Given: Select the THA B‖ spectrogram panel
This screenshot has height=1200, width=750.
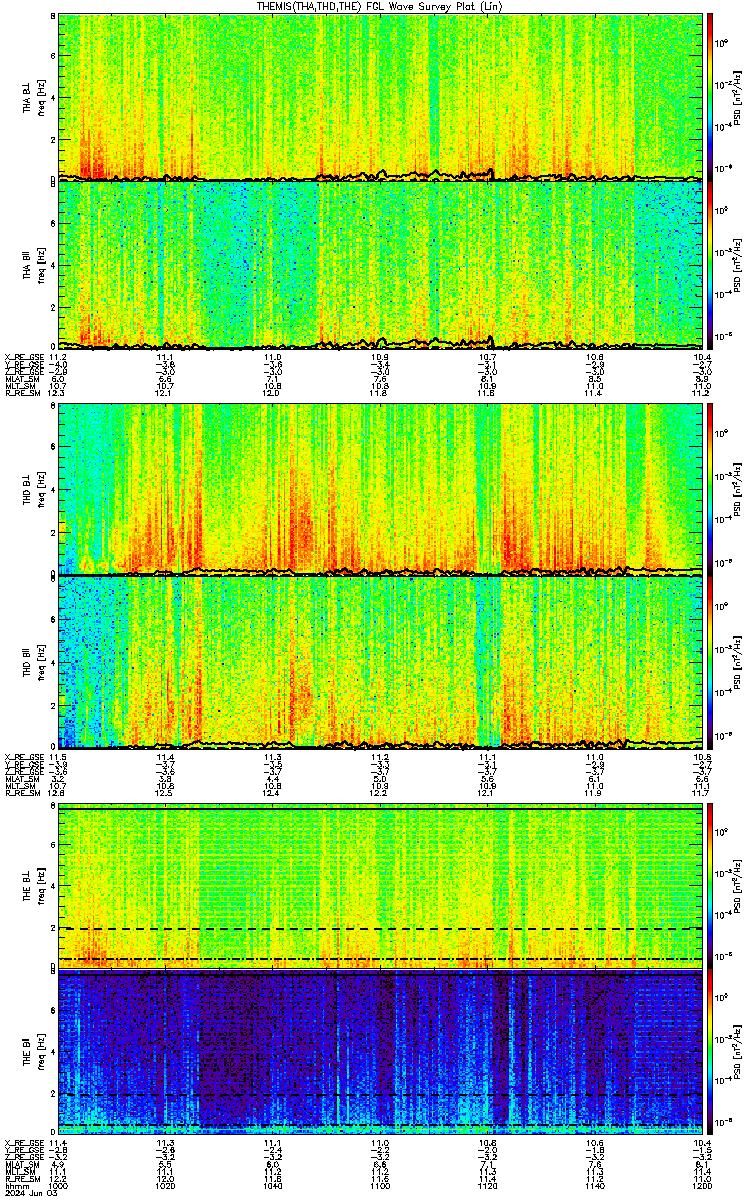Looking at the screenshot, I should (380, 264).
